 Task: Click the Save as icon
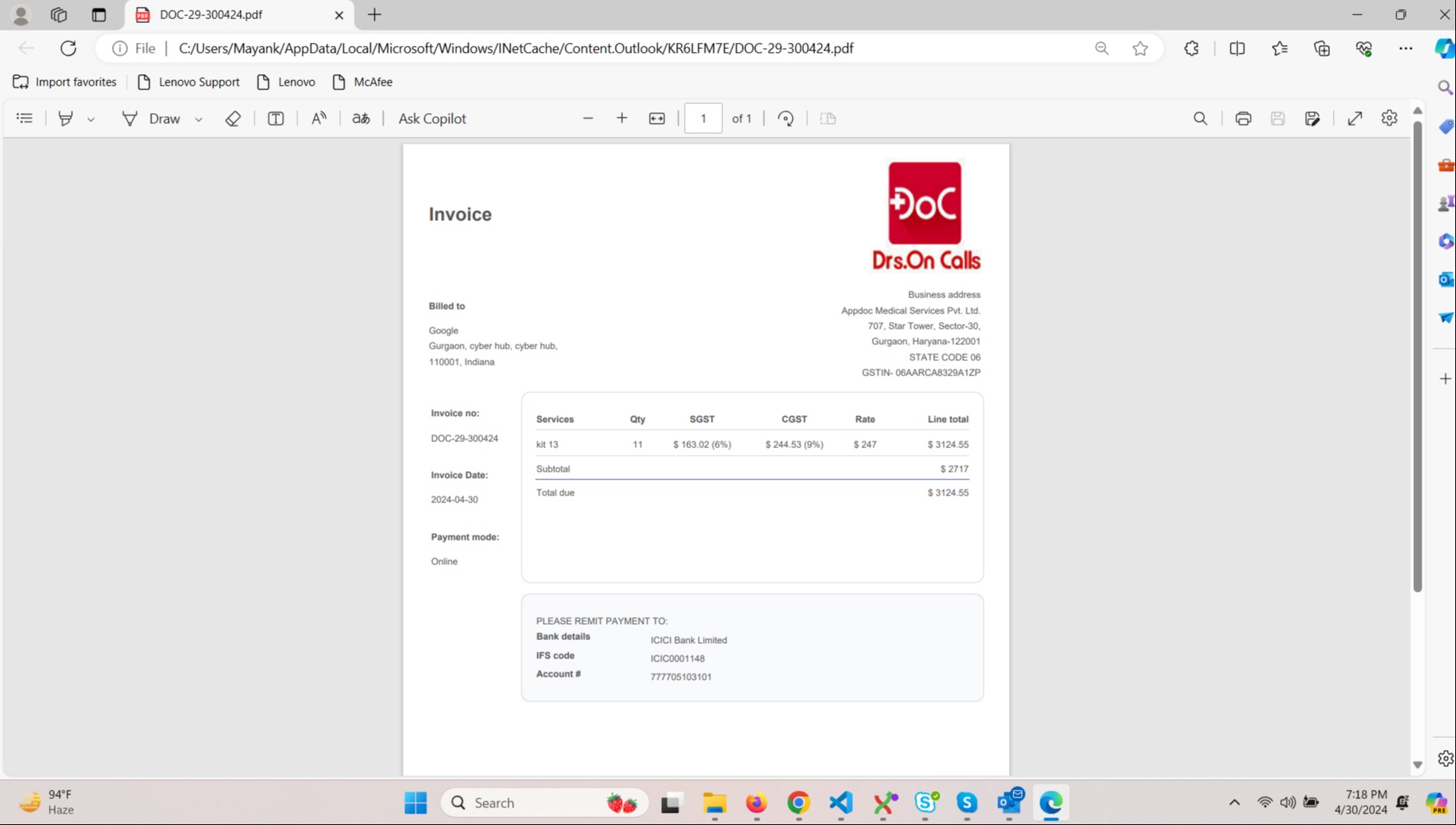pos(1312,119)
